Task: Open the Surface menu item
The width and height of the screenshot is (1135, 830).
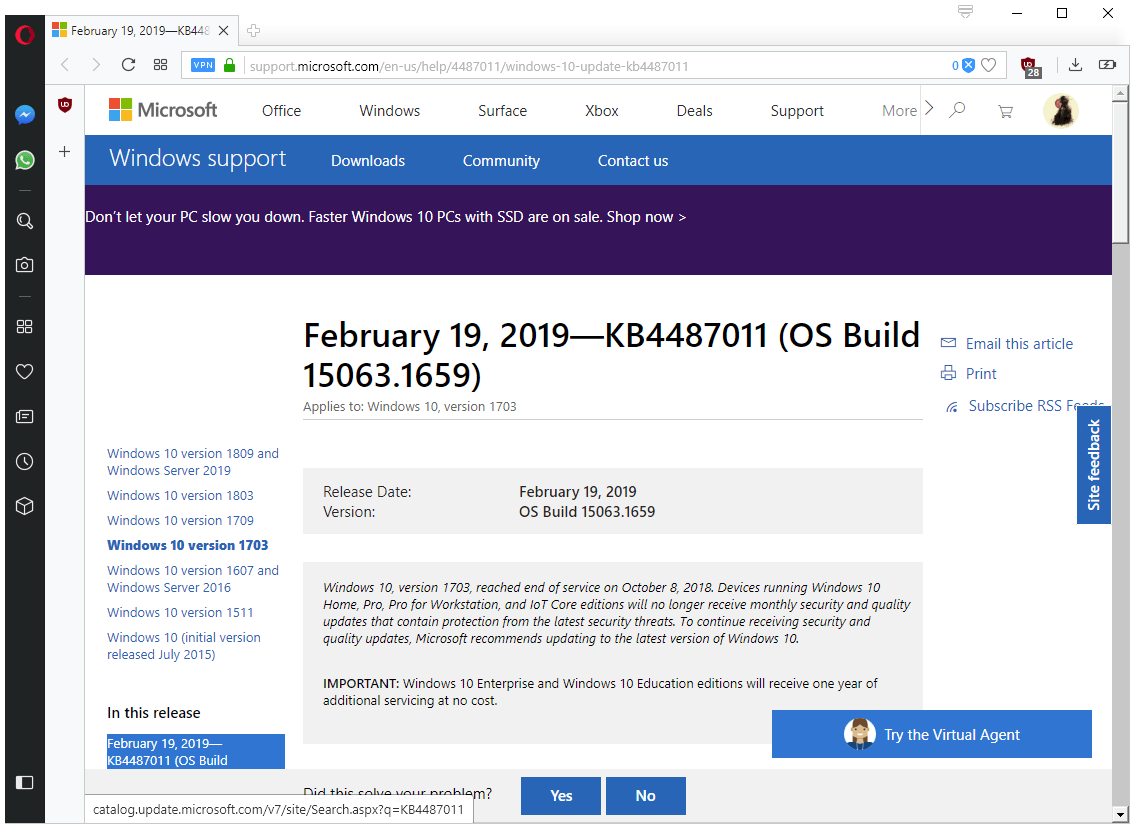Action: (502, 111)
